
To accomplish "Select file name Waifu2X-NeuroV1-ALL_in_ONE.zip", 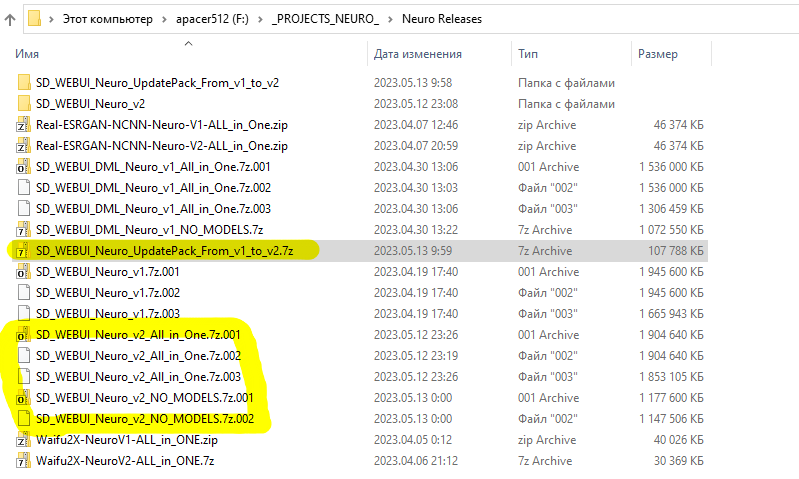I will [x=127, y=440].
